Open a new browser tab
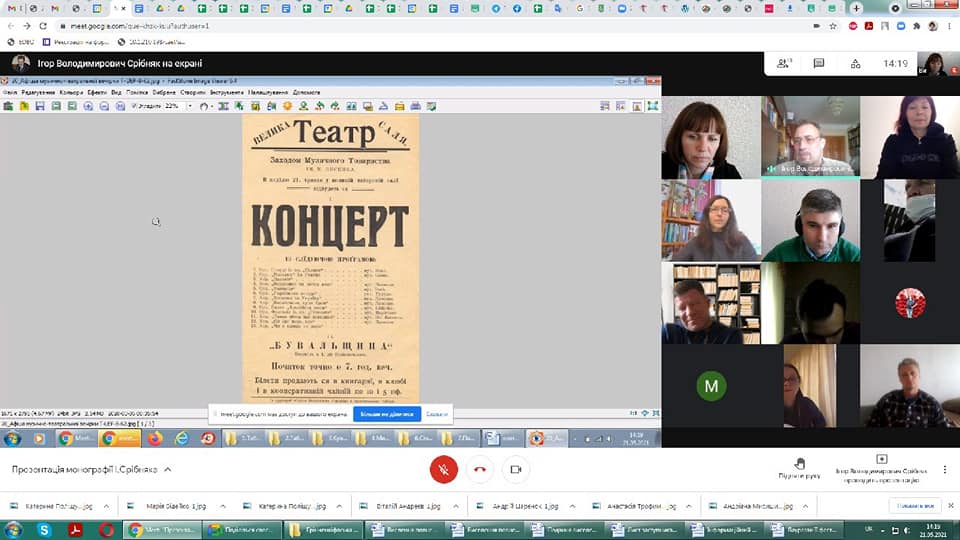 (x=856, y=8)
